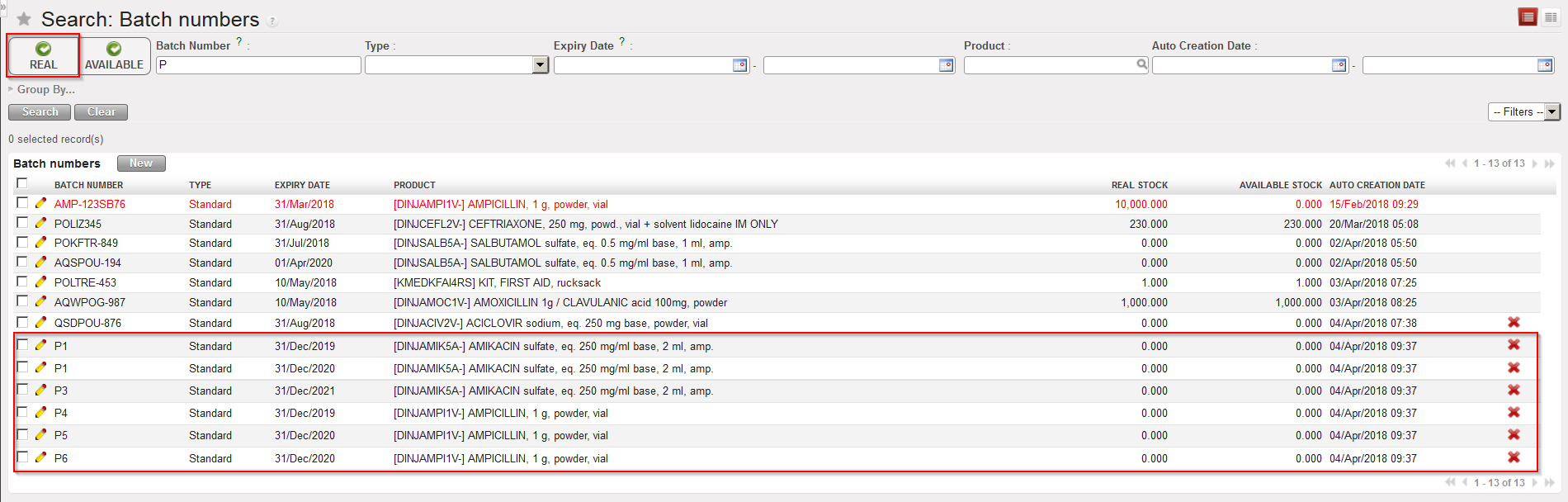Edit the AMP-123SB76 batch using its pencil icon
Image resolution: width=1568 pixels, height=502 pixels.
(40, 203)
